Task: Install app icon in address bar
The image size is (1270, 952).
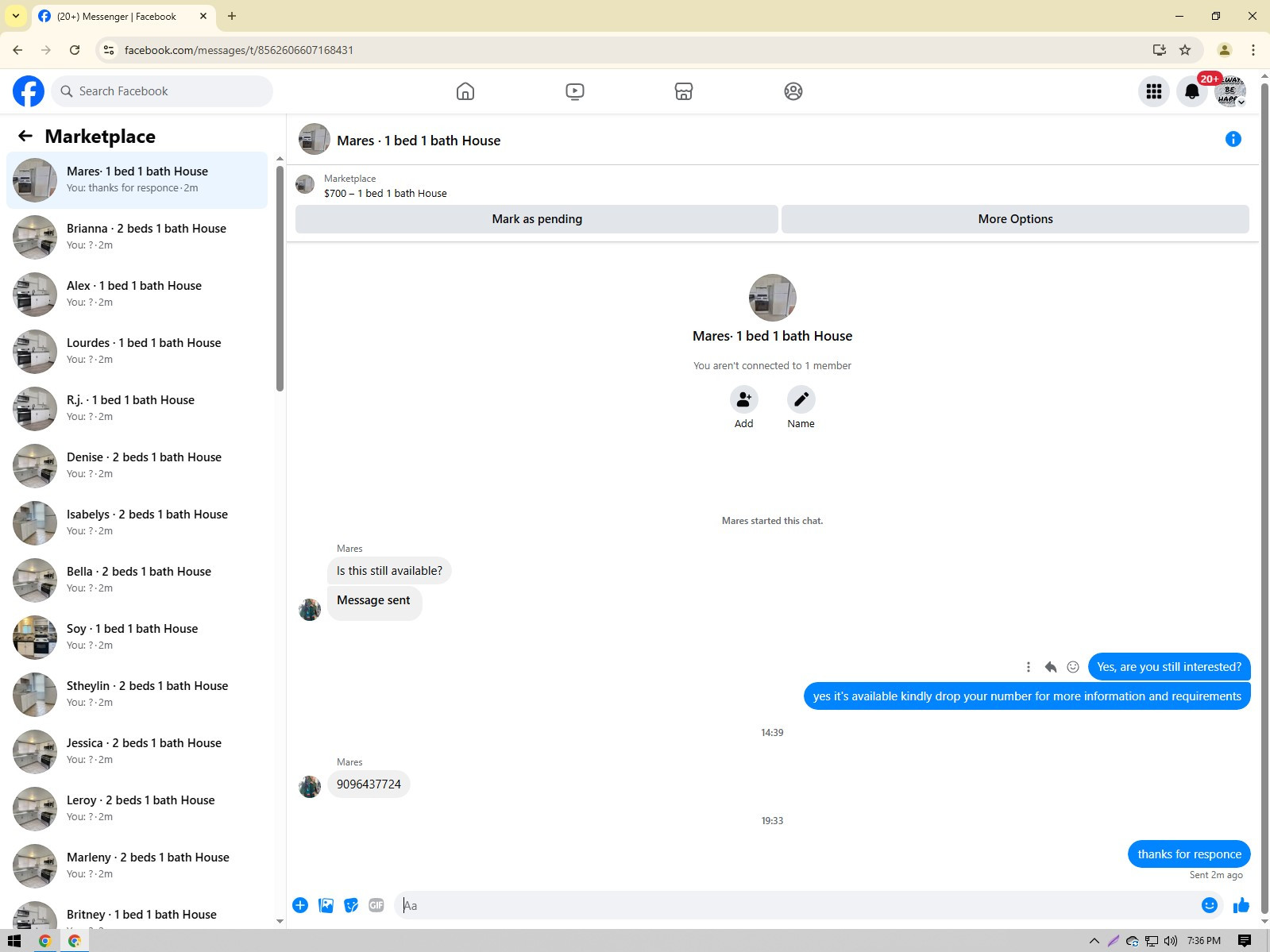Action: click(1160, 50)
